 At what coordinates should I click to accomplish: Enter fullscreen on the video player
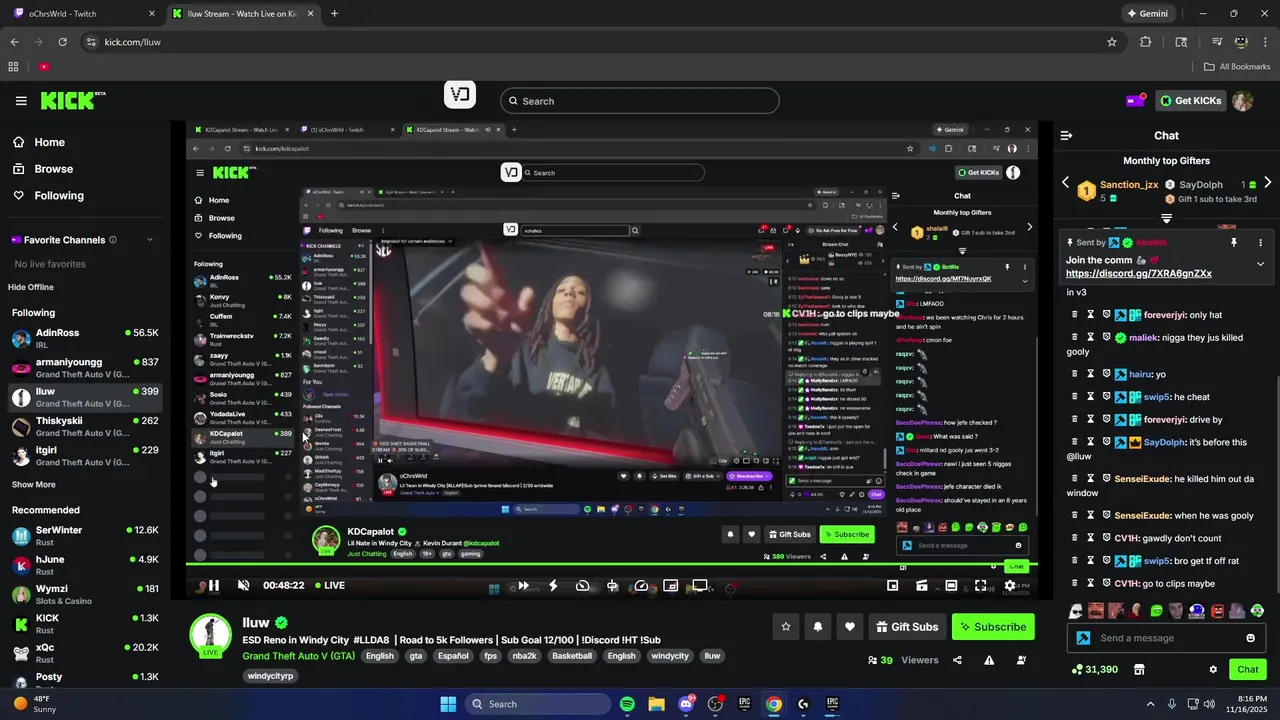coord(980,586)
